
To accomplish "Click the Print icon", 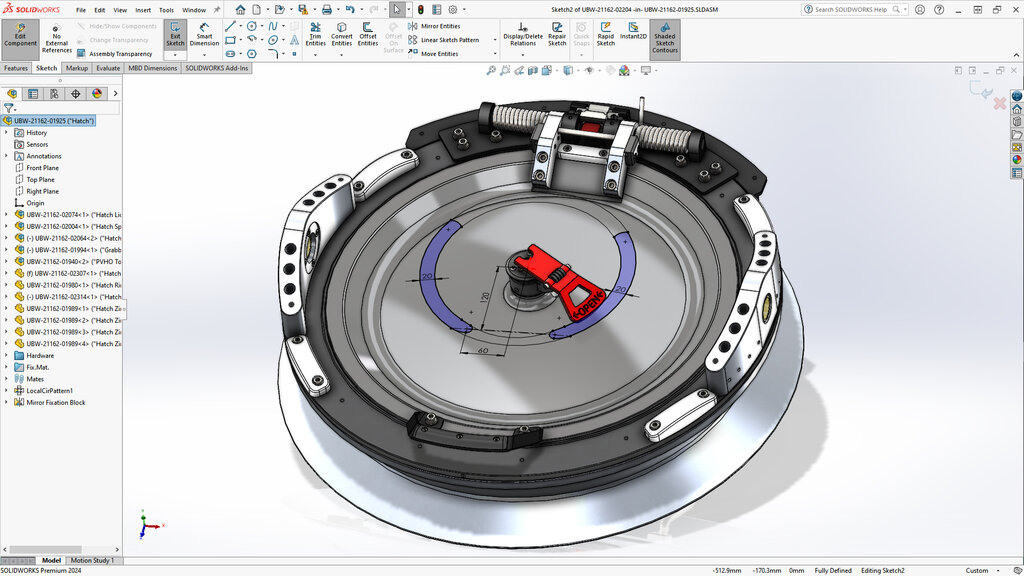I will point(327,10).
